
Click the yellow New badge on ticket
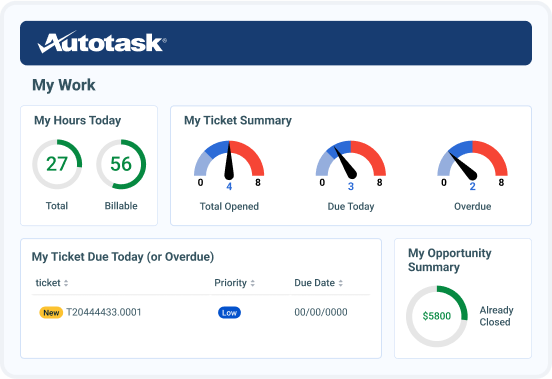[51, 312]
